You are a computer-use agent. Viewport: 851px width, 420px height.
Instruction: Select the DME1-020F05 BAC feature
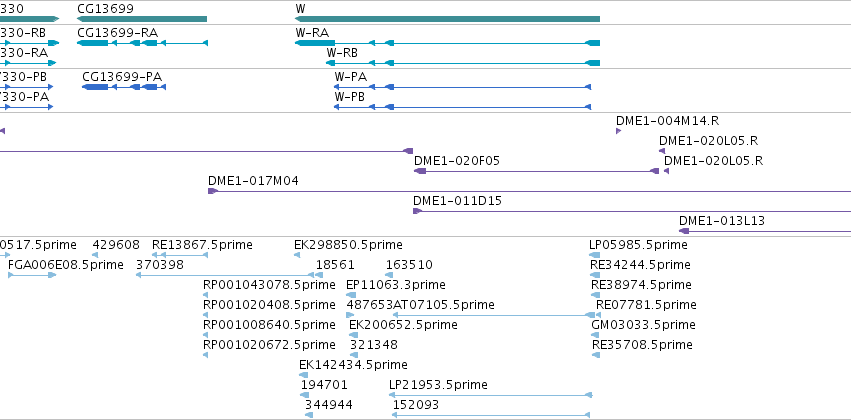point(536,171)
